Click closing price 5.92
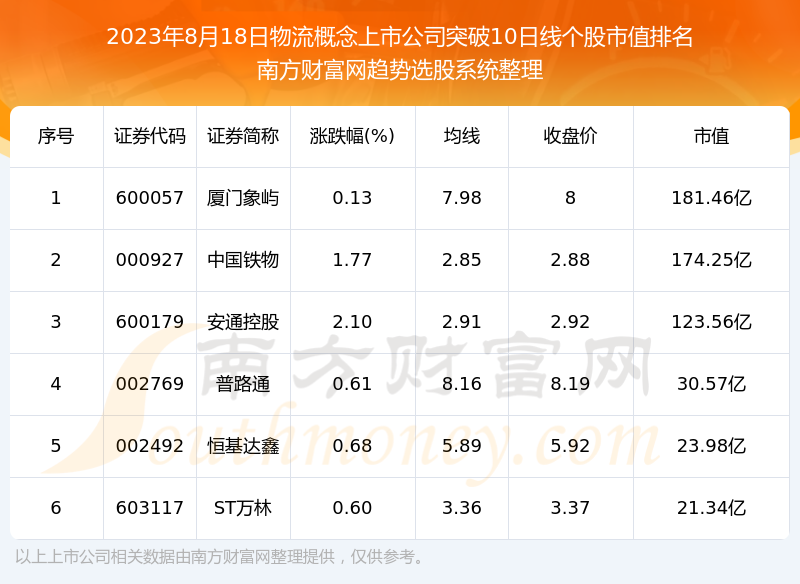The height and width of the screenshot is (584, 800). 570,446
